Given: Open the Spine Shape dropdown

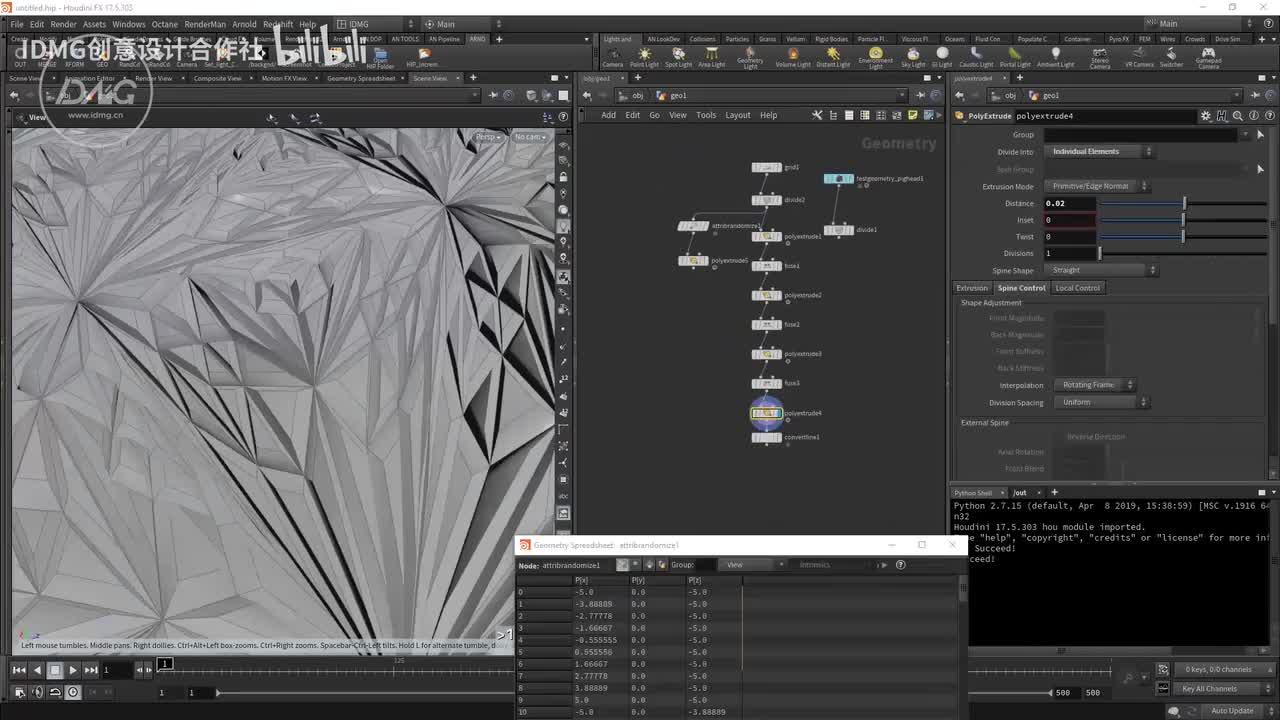Looking at the screenshot, I should coord(1099,270).
